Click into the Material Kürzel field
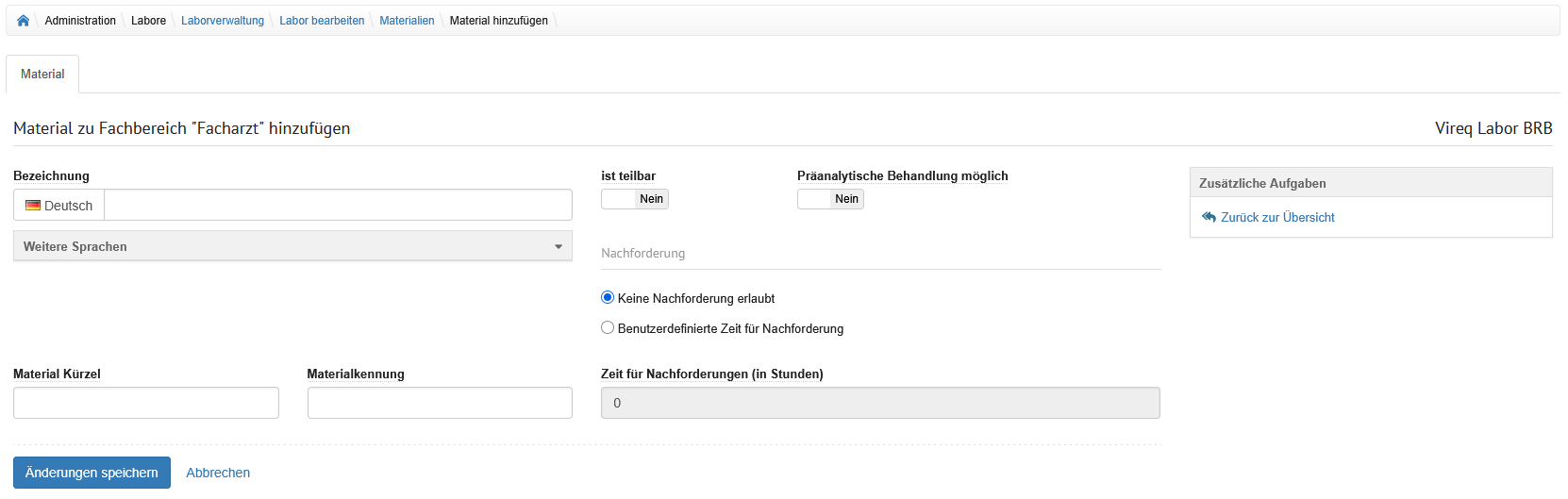The width and height of the screenshot is (1568, 499). [x=146, y=403]
